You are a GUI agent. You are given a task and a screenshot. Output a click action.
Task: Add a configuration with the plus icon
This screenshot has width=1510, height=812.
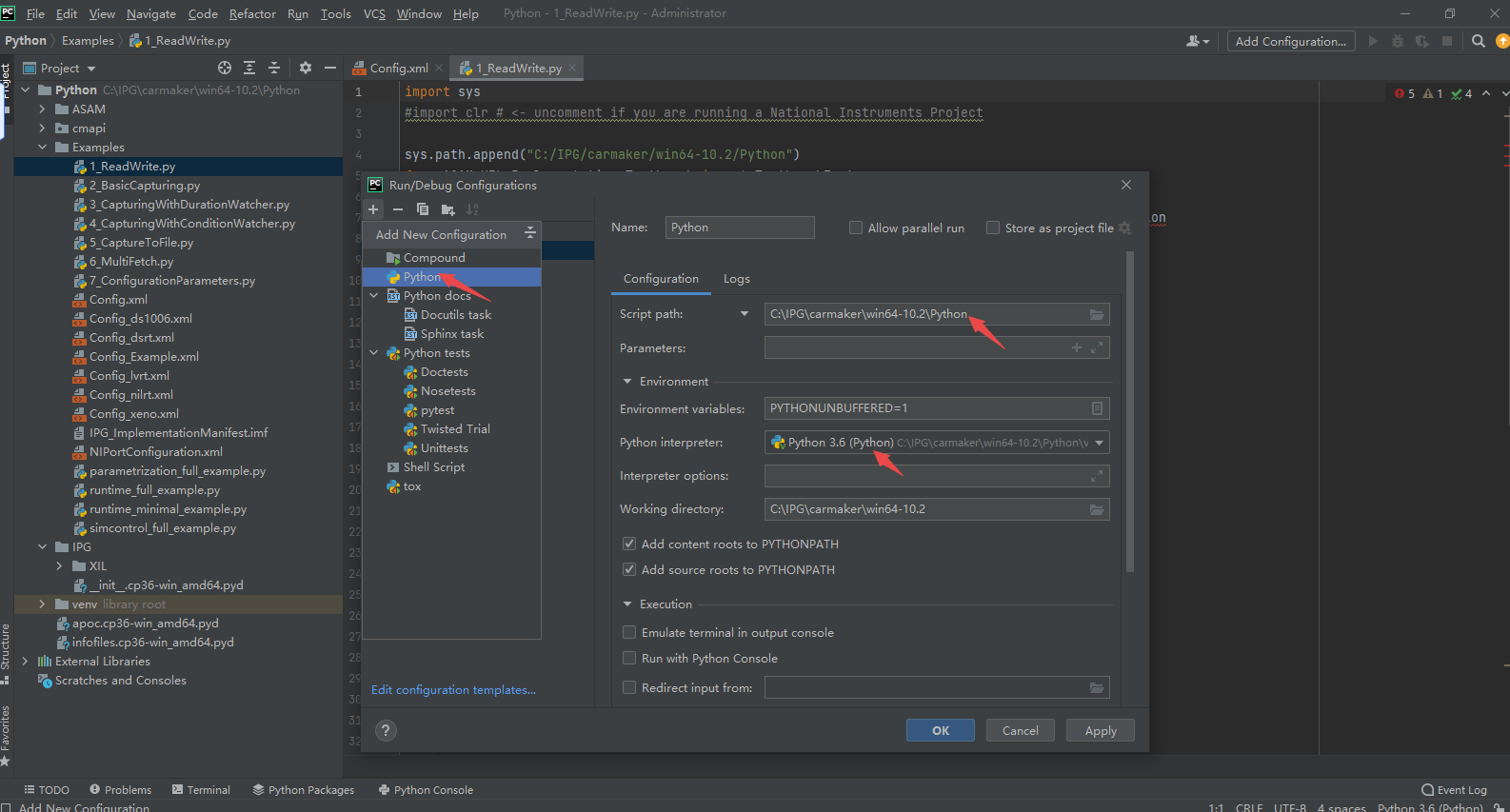click(x=373, y=209)
